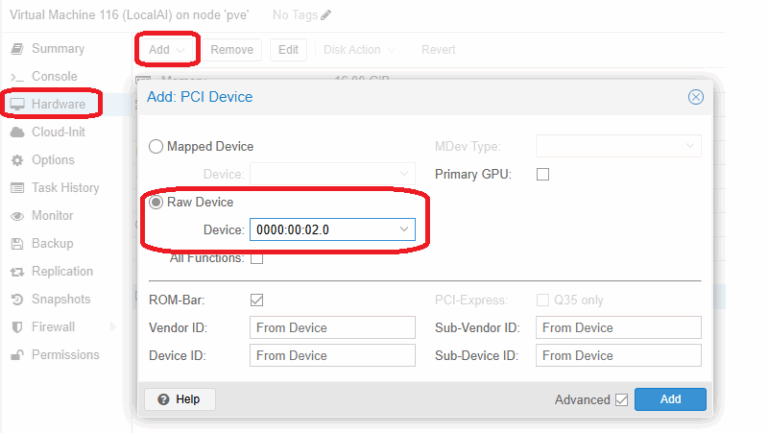Viewport: 768px width, 433px height.
Task: Check the Primary GPU checkbox
Action: pos(543,174)
